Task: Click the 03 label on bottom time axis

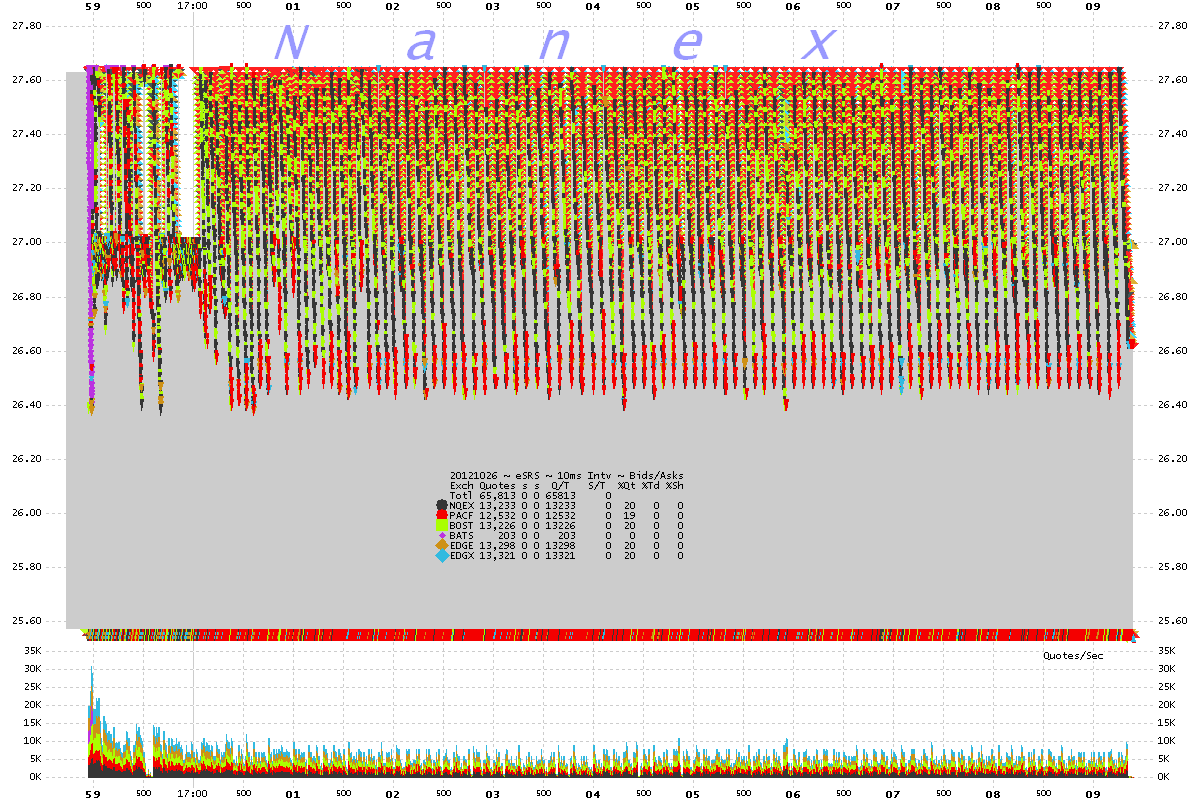Action: tap(493, 793)
